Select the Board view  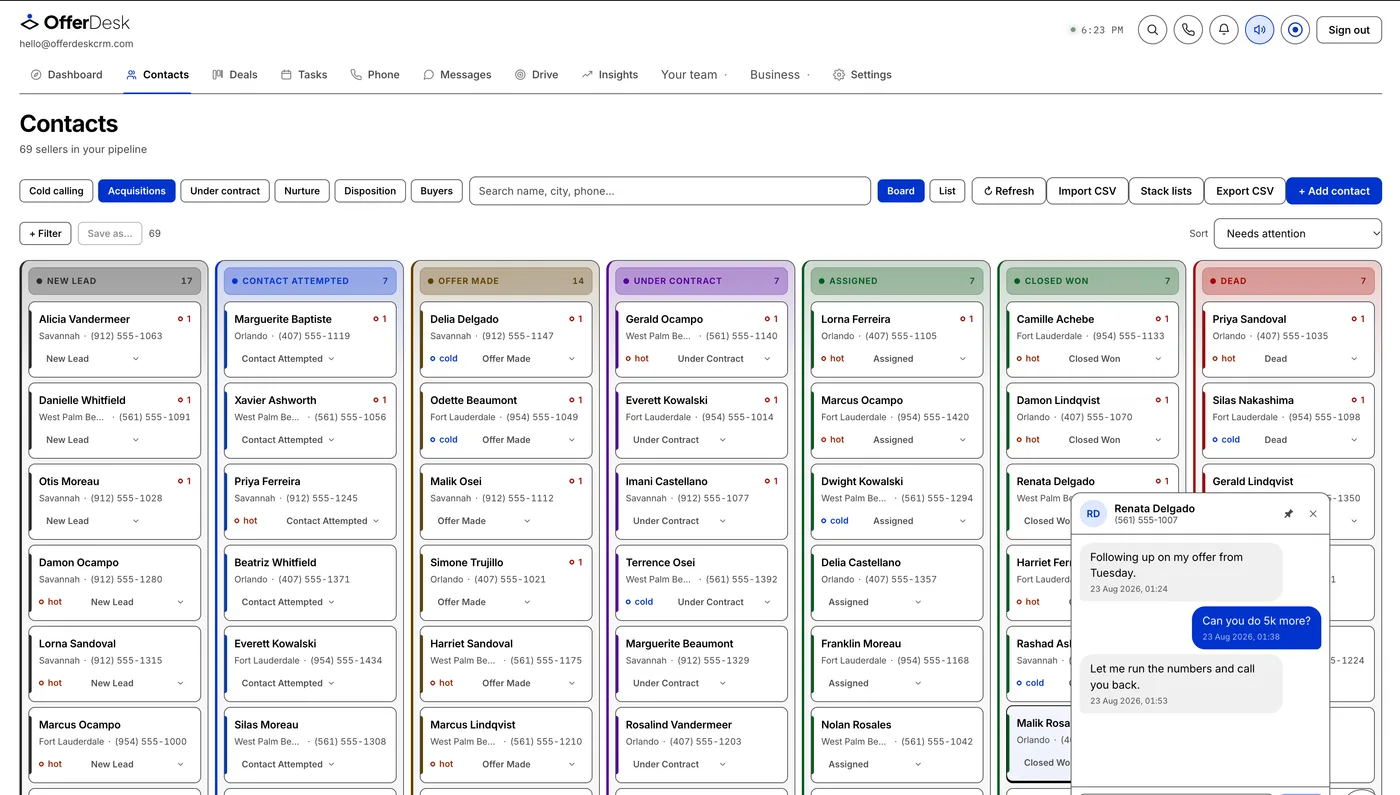click(901, 191)
